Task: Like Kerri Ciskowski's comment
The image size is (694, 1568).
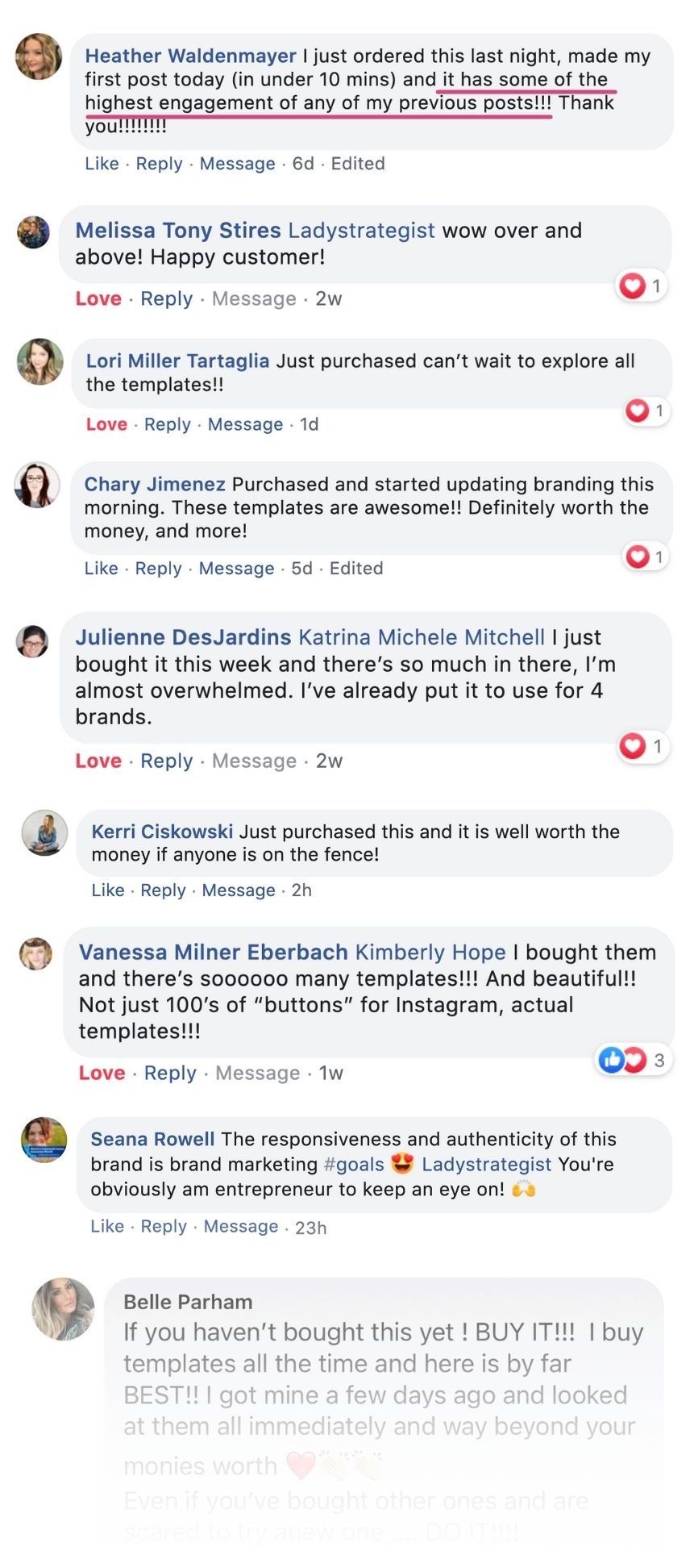Action: [x=108, y=890]
